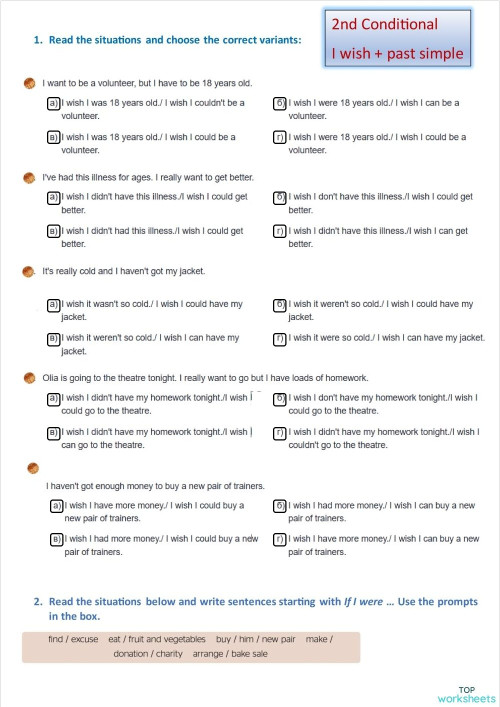Select option г) 'I wish I were 18 years old'
The image size is (500, 707).
[x=280, y=137]
